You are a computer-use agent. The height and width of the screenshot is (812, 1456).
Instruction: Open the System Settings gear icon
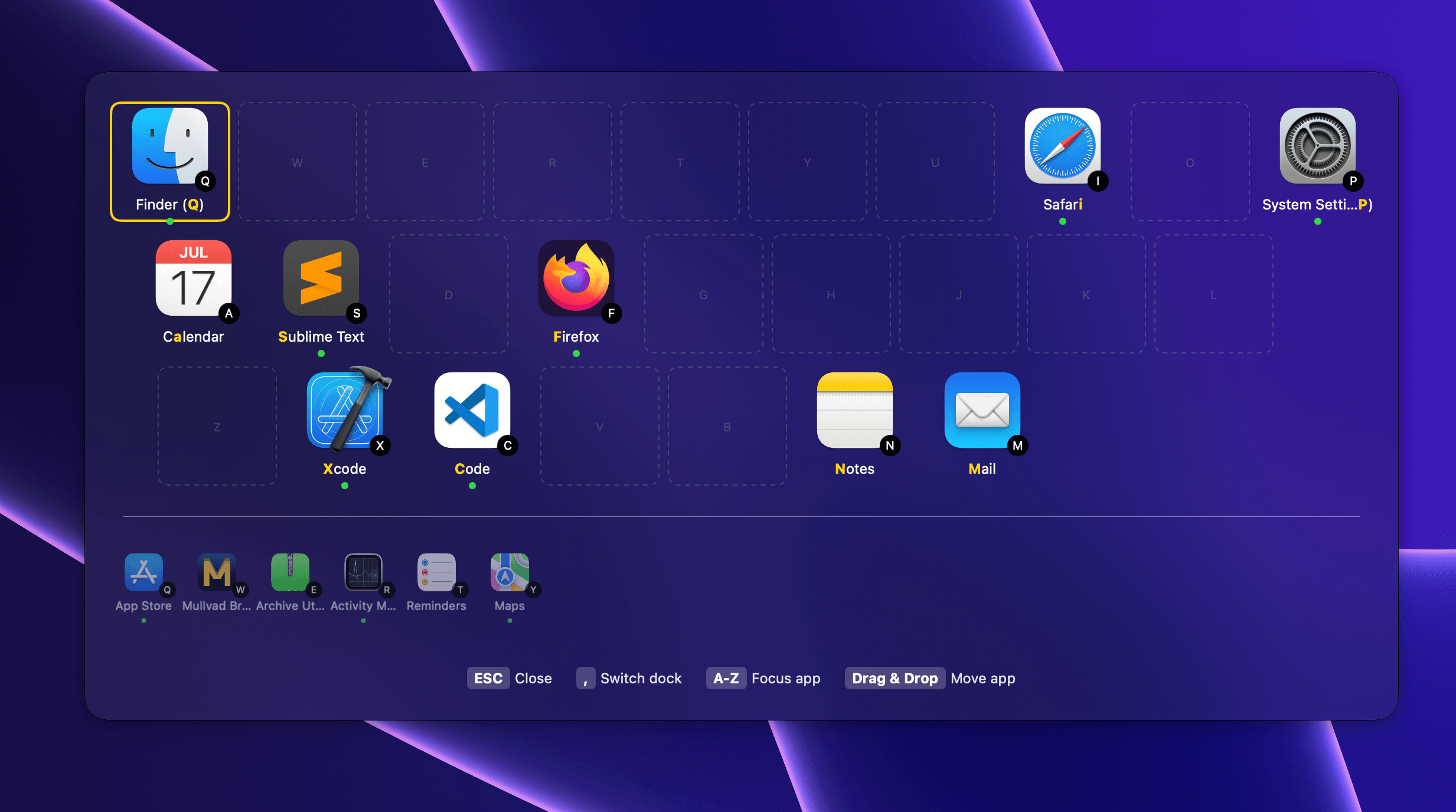tap(1318, 146)
